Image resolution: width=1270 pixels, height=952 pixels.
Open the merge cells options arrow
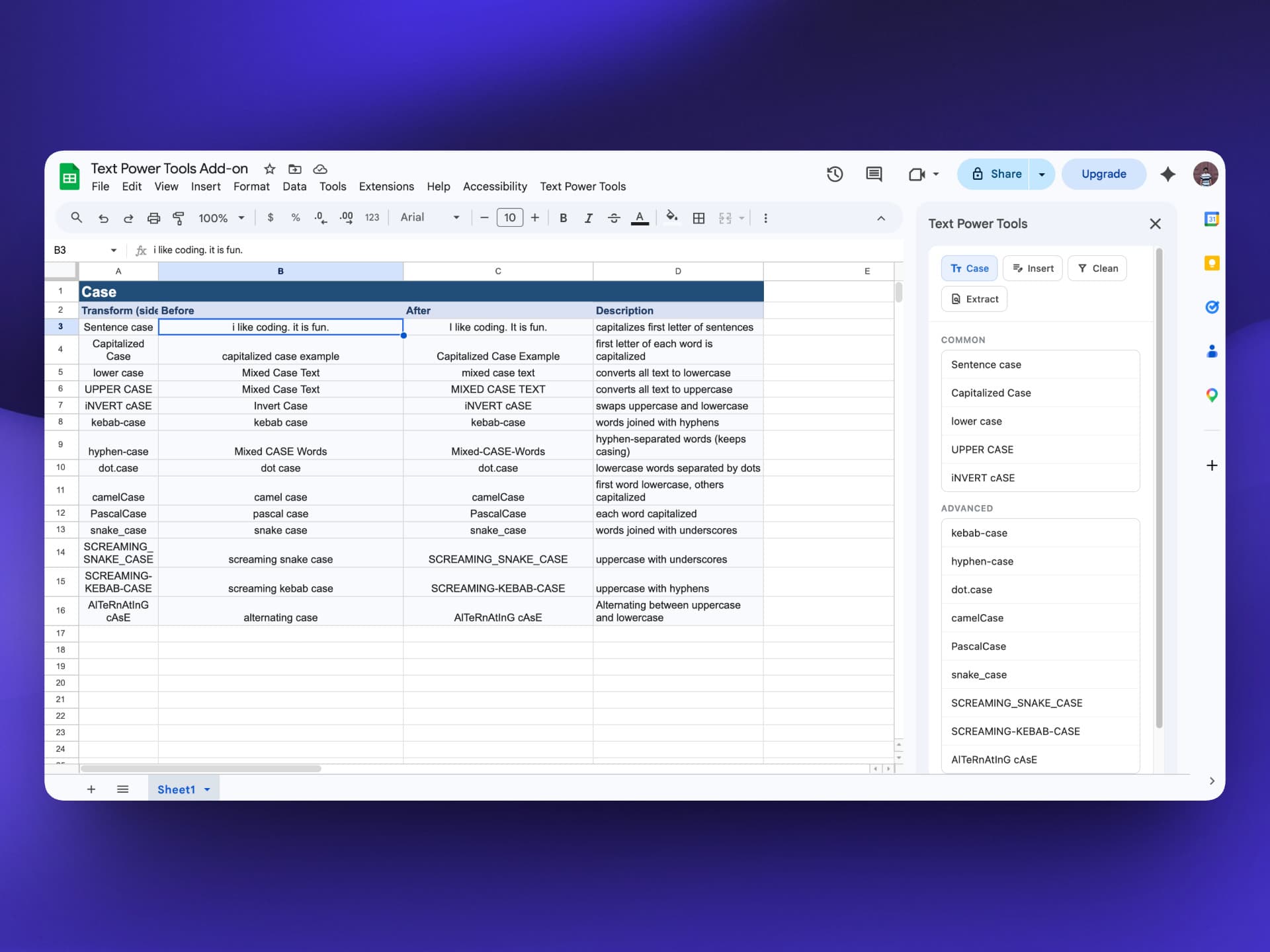[741, 218]
